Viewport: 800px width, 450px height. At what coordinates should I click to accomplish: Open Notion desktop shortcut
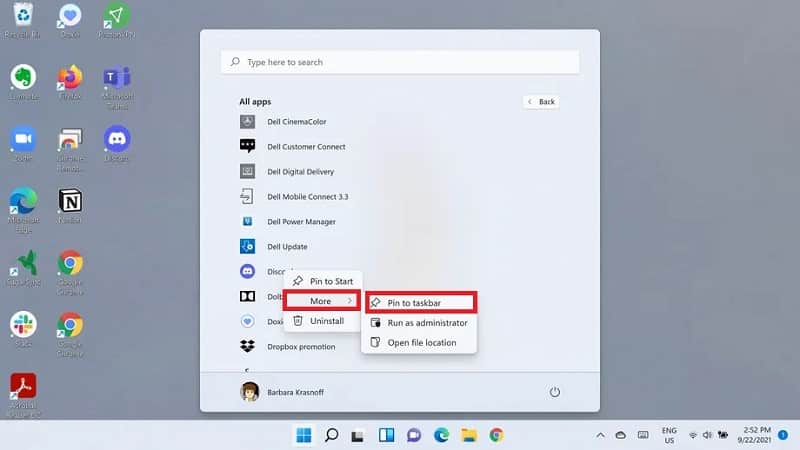(70, 206)
